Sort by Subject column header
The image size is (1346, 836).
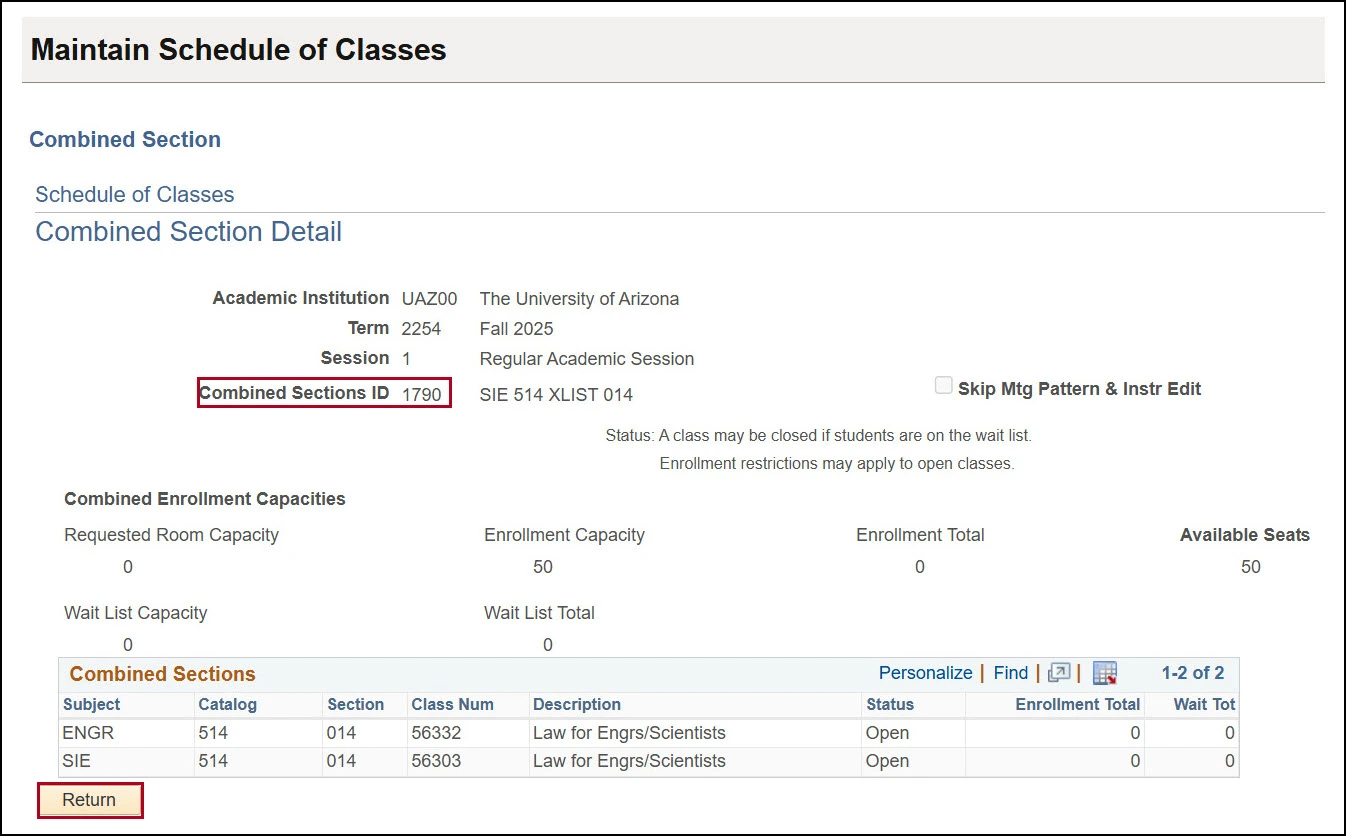coord(91,704)
